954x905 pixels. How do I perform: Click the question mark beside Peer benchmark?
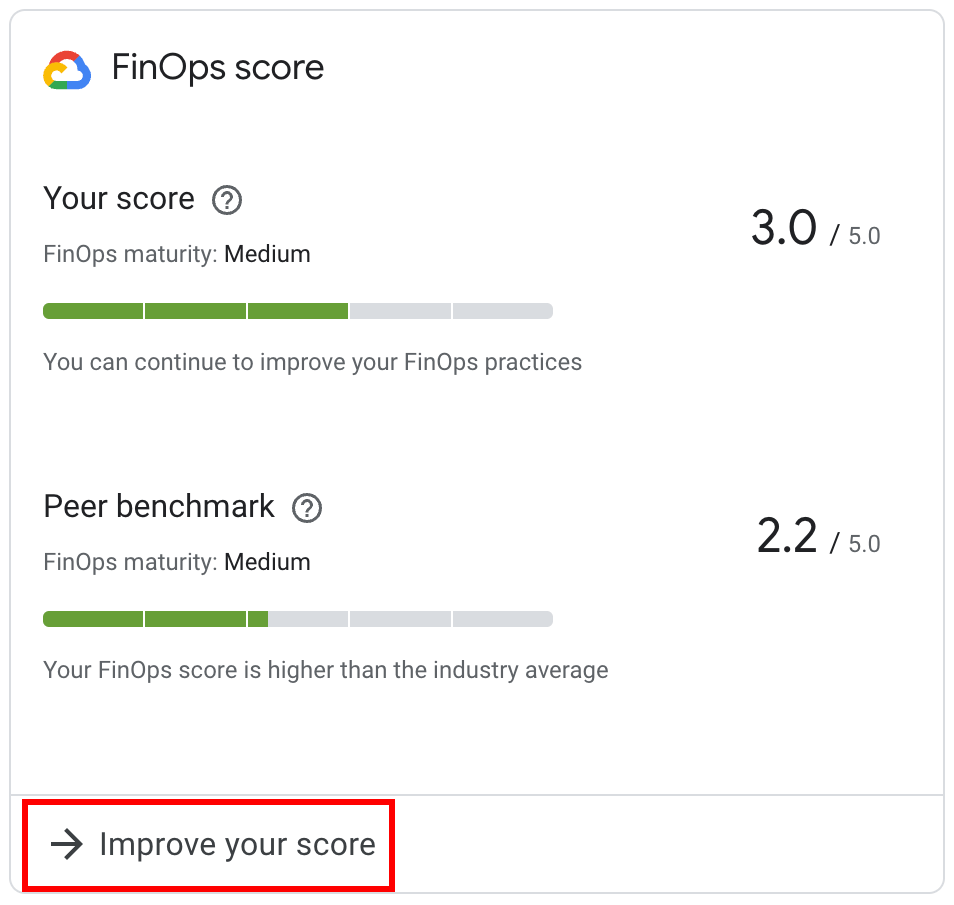[308, 509]
